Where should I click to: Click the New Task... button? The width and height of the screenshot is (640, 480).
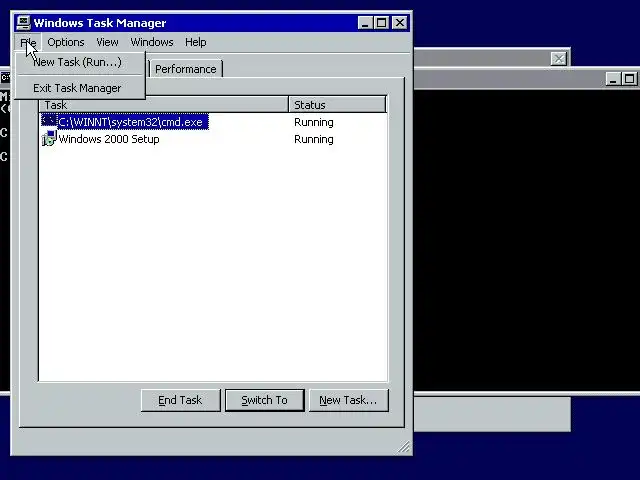(349, 400)
